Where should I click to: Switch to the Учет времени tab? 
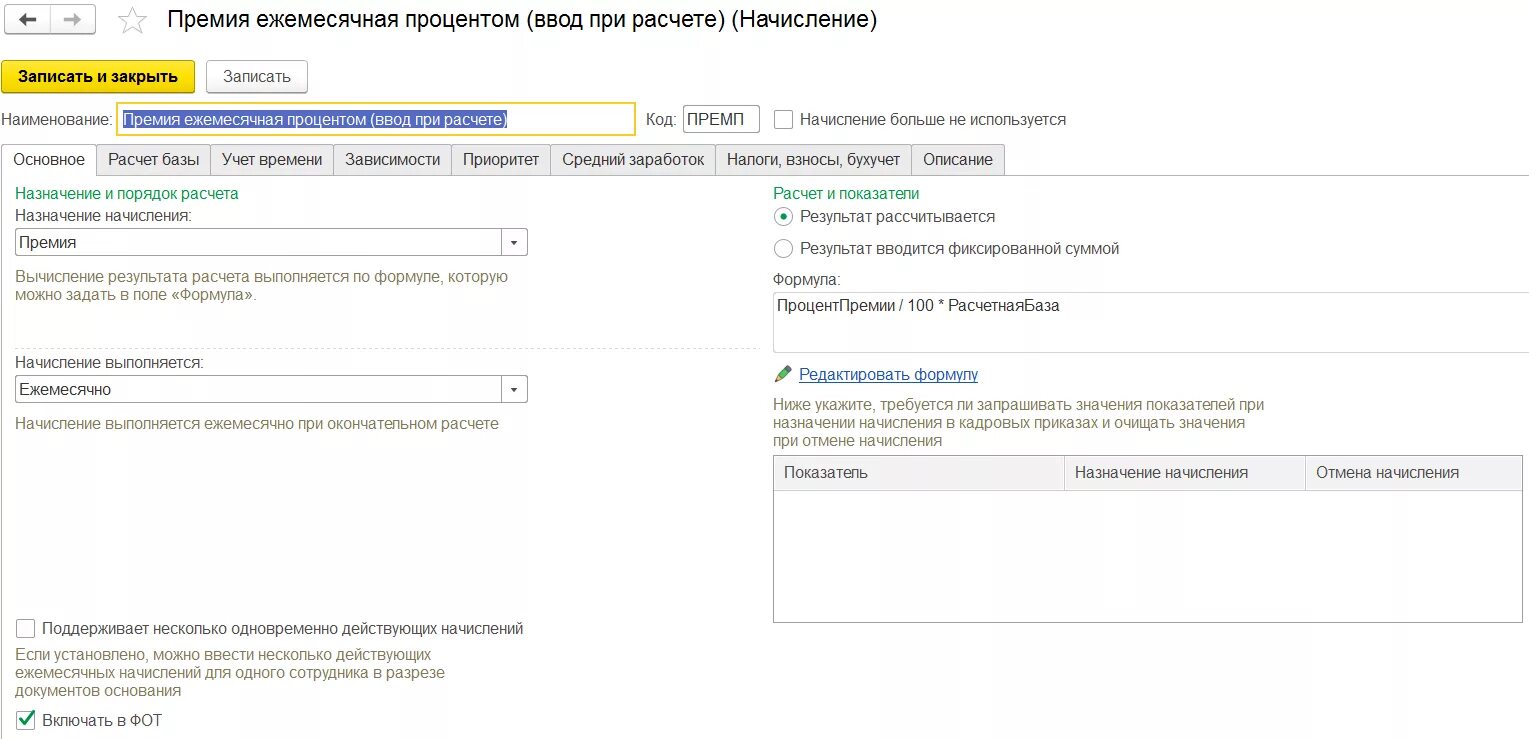pos(272,159)
